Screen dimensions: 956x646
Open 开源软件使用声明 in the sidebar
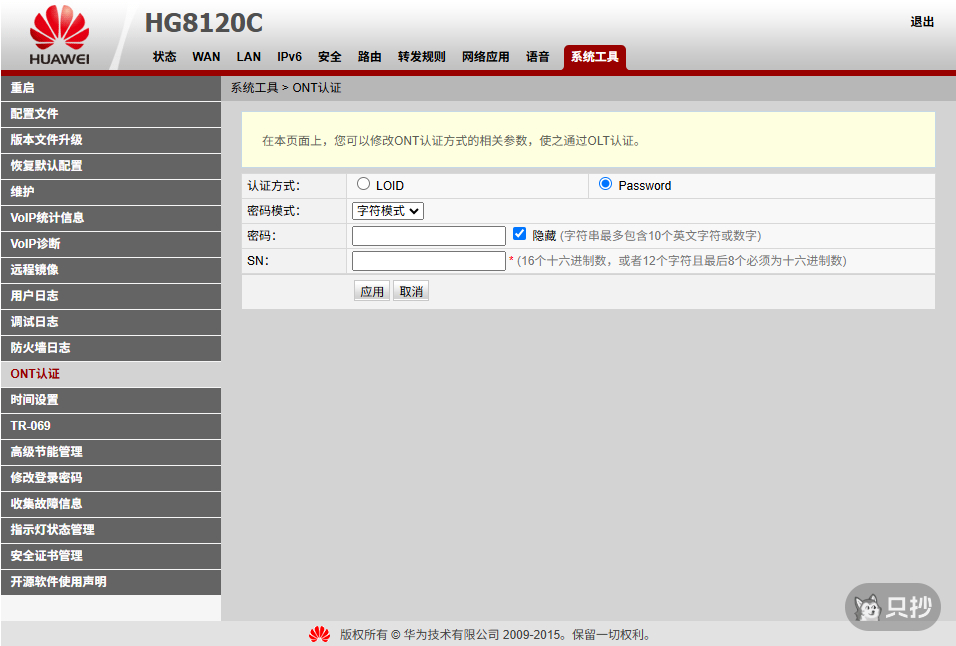point(111,582)
